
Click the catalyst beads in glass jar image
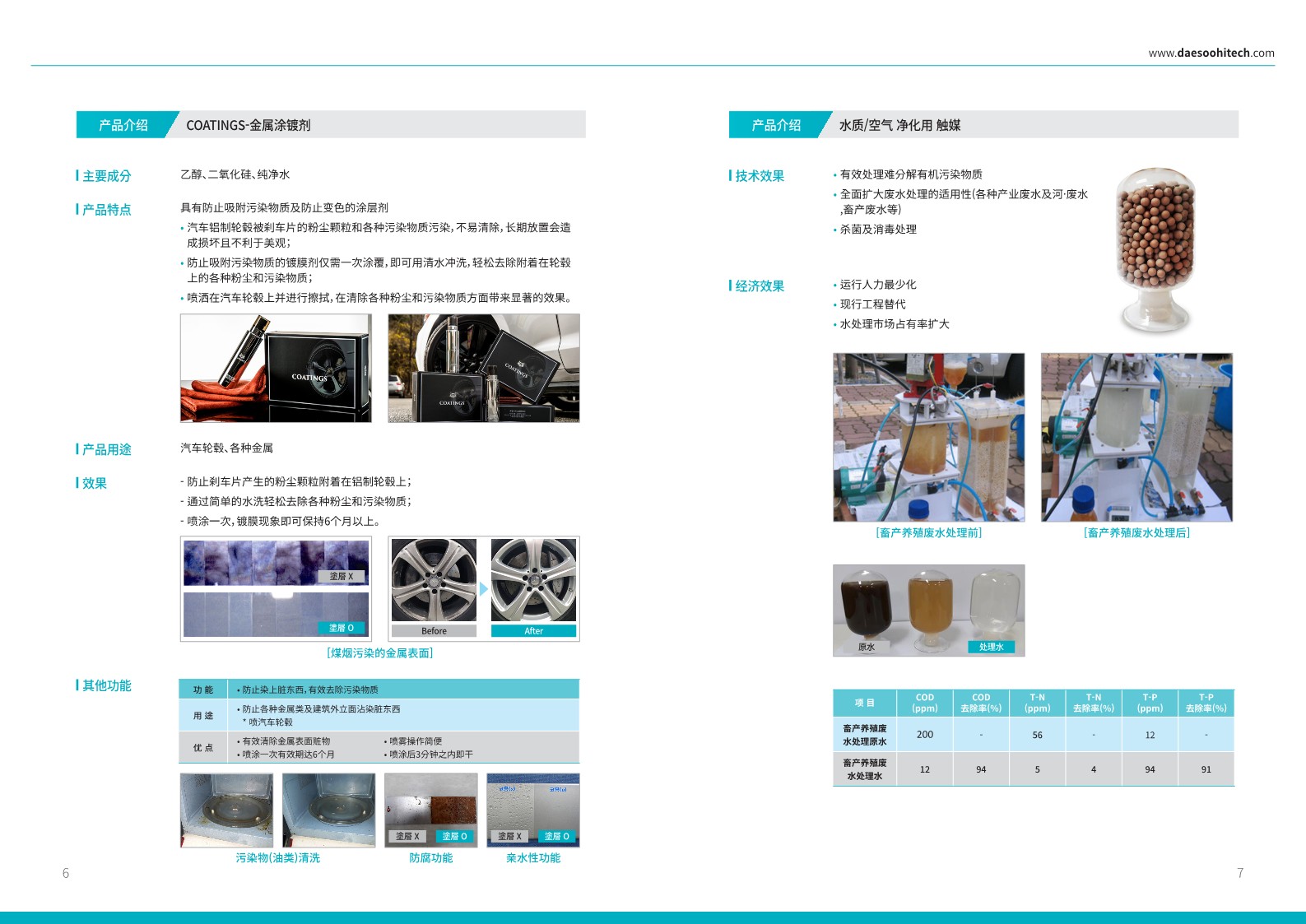tap(1155, 250)
